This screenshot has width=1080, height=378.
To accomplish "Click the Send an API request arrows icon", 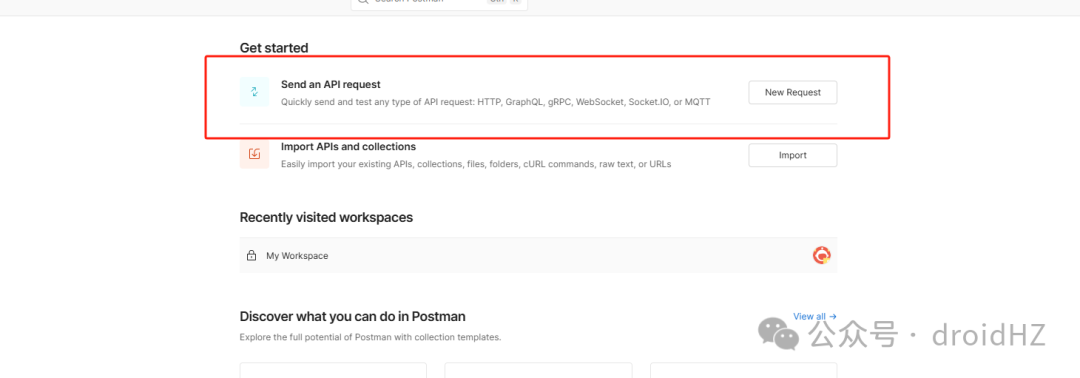I will tap(254, 92).
